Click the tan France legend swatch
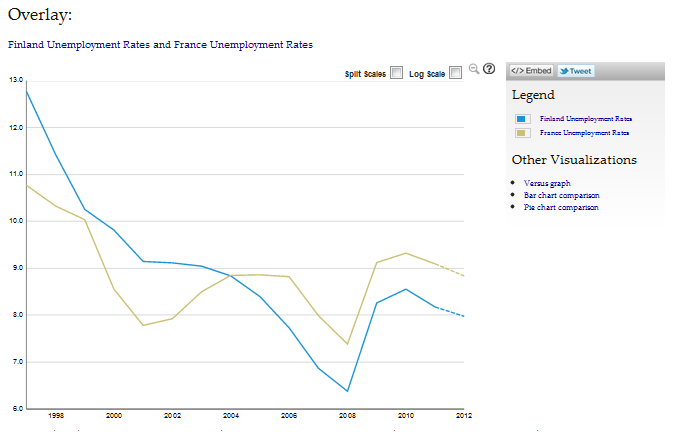 (522, 133)
